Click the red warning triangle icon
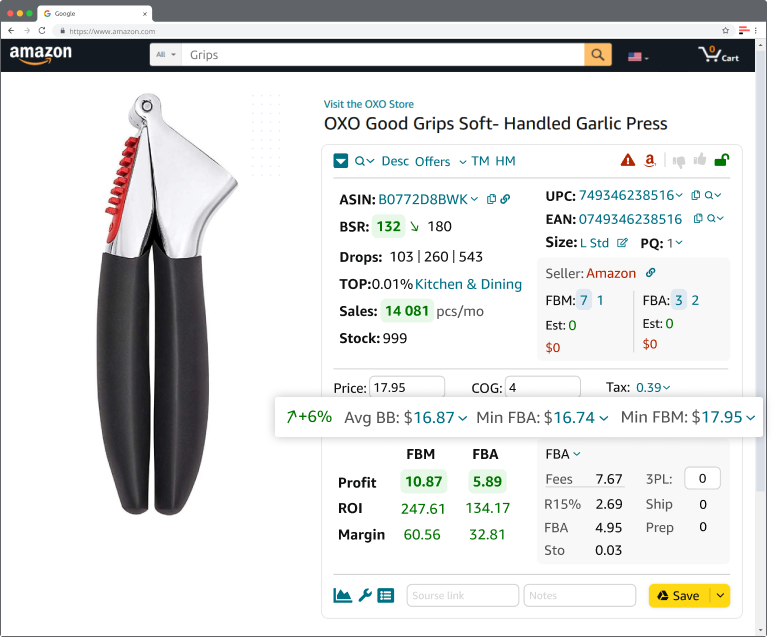This screenshot has width=775, height=637. pyautogui.click(x=628, y=160)
